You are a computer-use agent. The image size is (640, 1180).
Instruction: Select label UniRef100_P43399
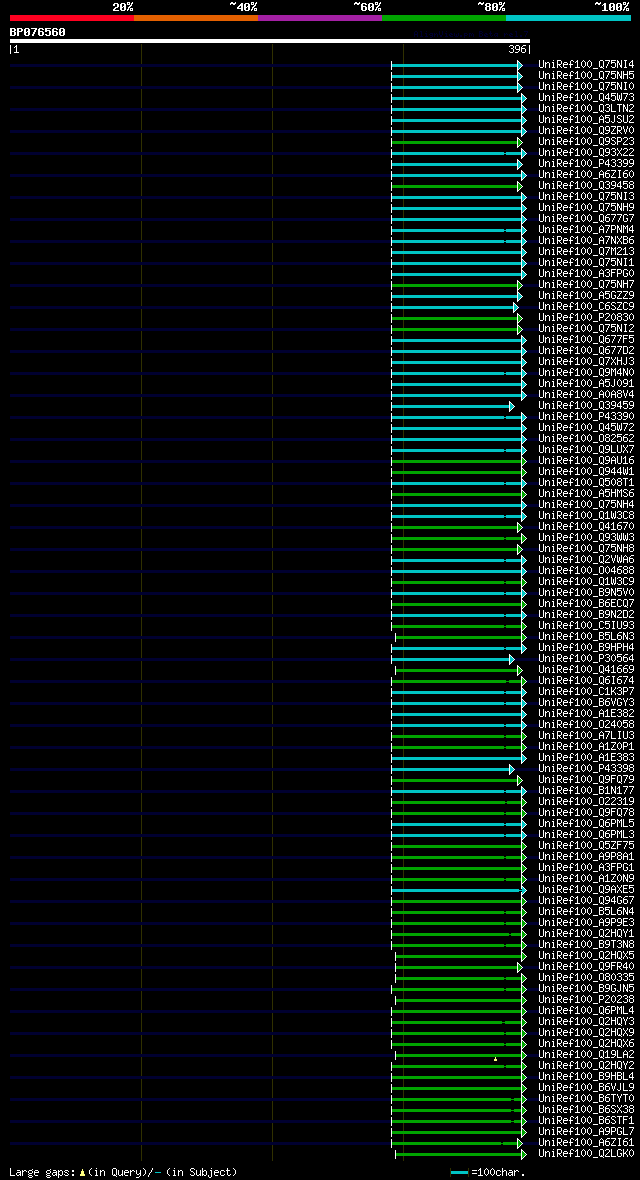(x=587, y=164)
